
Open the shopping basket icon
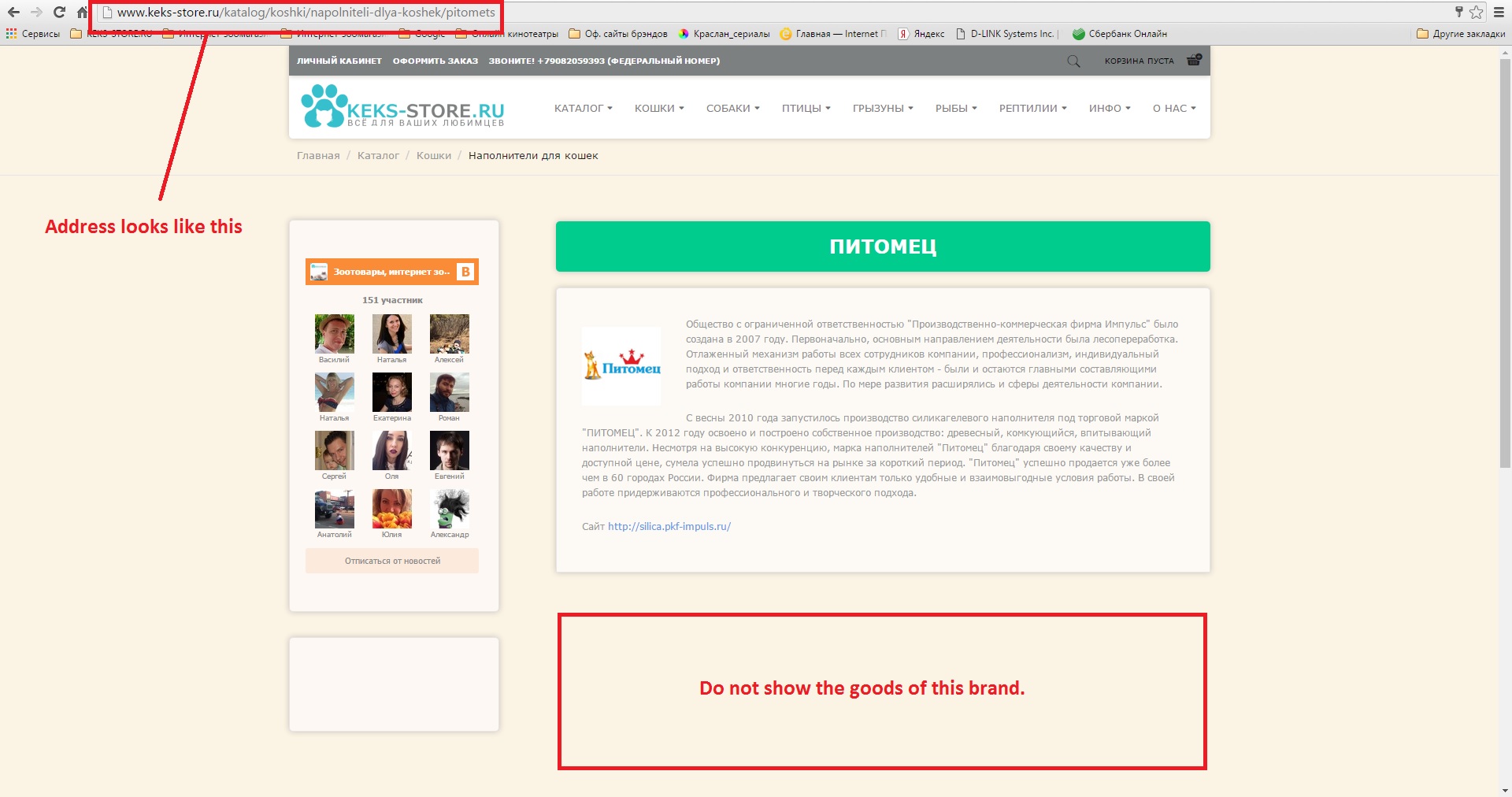1194,60
